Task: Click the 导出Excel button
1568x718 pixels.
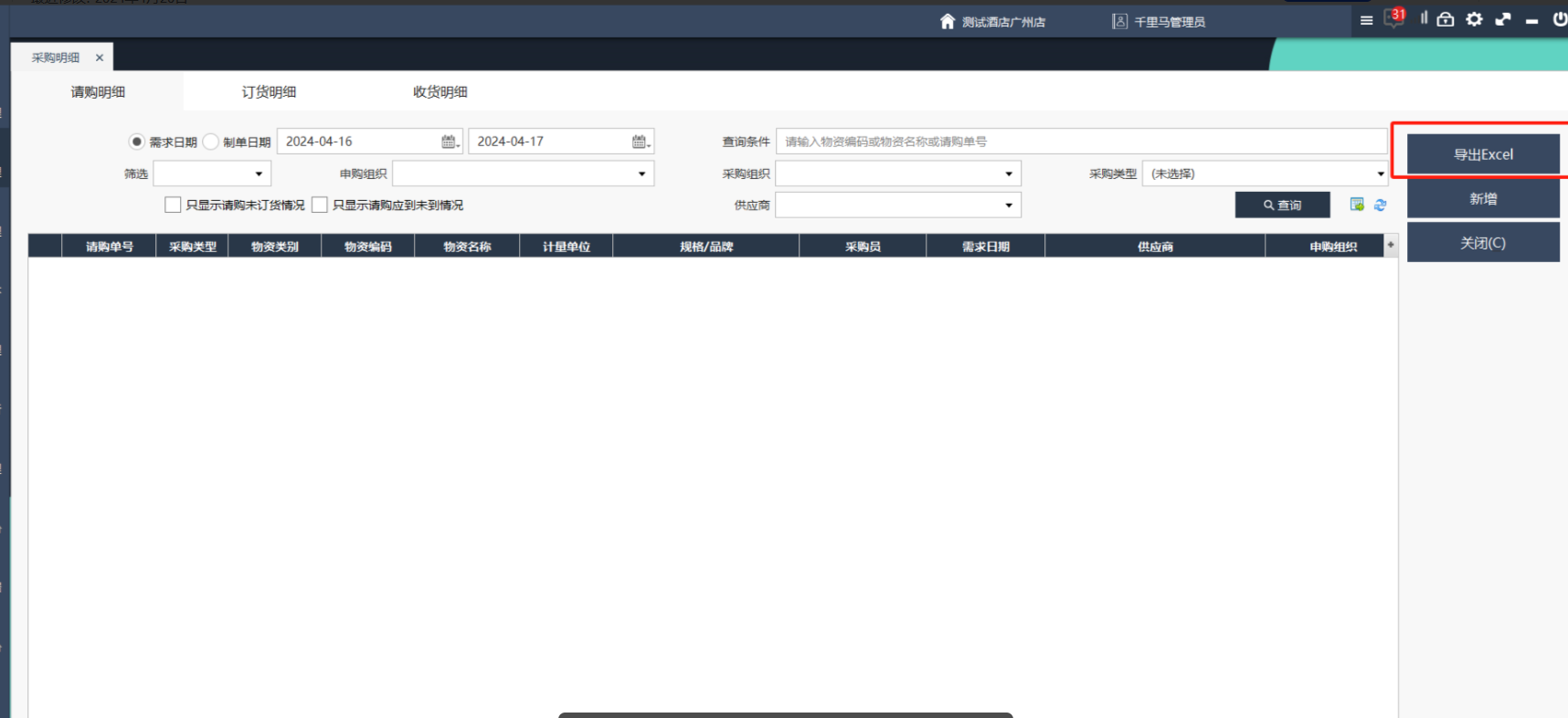Action: tap(1482, 154)
